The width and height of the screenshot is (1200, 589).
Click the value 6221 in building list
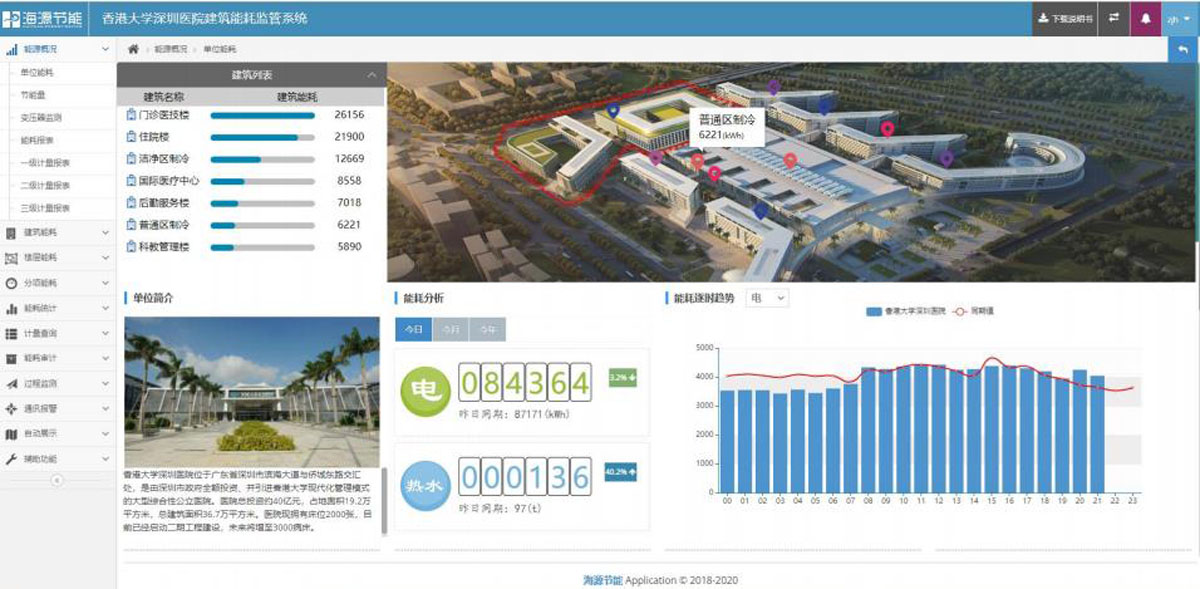349,225
